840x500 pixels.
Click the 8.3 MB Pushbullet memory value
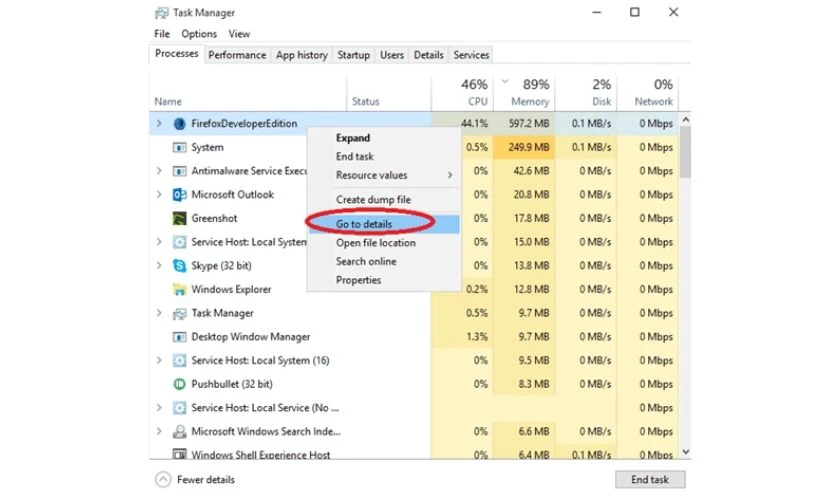(534, 384)
